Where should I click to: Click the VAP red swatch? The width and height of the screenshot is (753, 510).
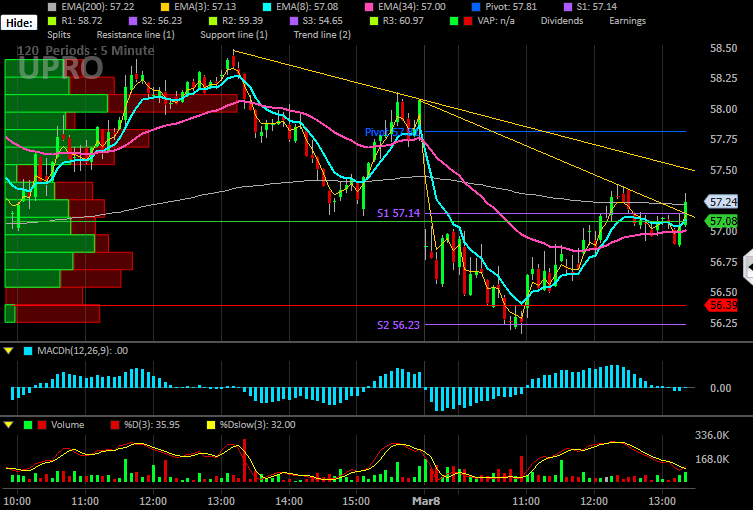click(468, 21)
